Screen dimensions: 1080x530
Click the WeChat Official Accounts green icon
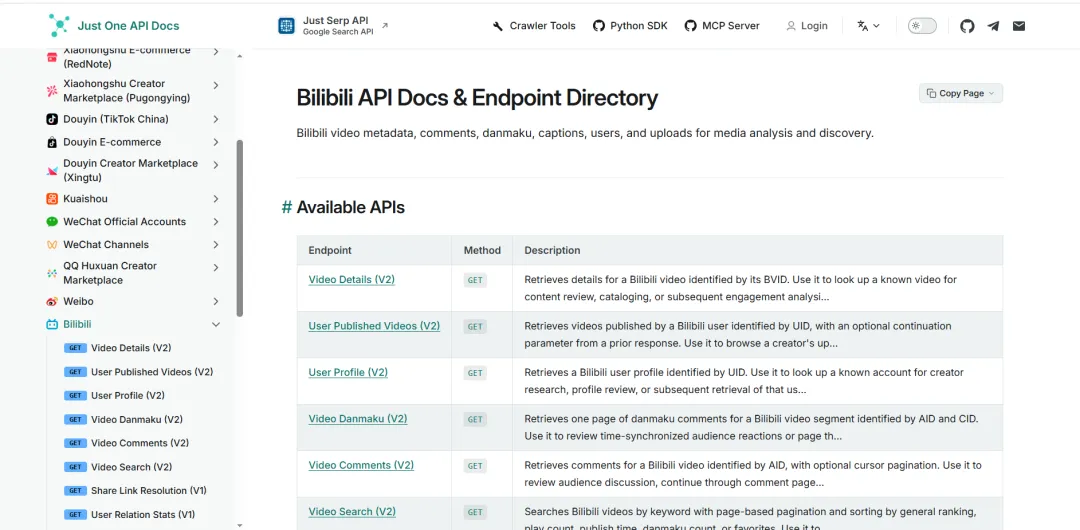click(x=52, y=221)
